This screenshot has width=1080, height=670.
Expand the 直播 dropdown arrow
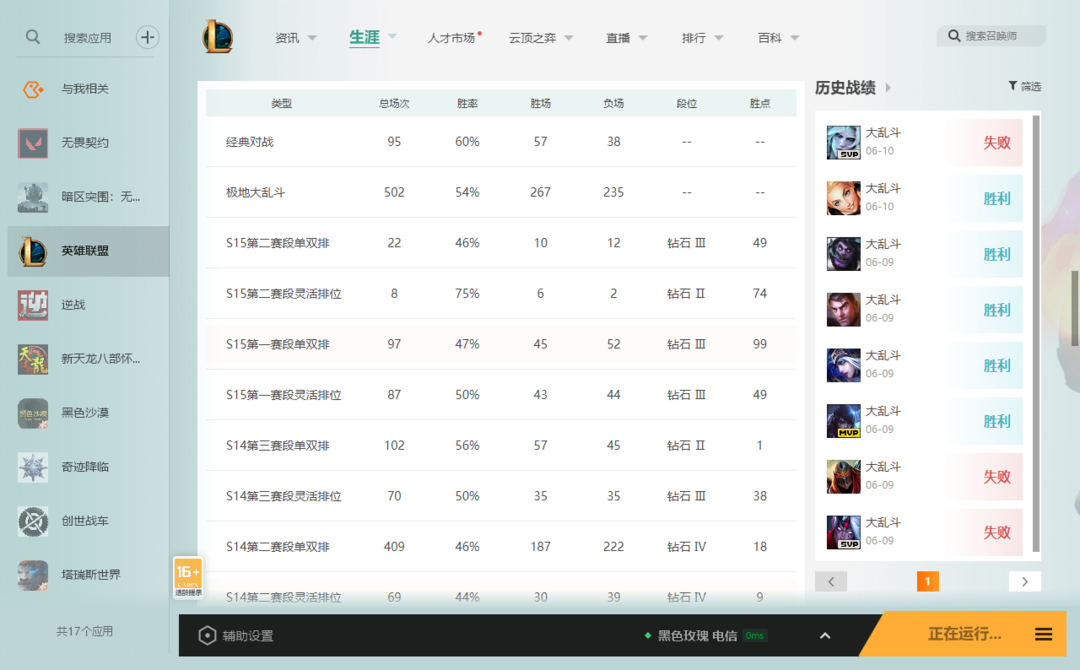[x=643, y=38]
